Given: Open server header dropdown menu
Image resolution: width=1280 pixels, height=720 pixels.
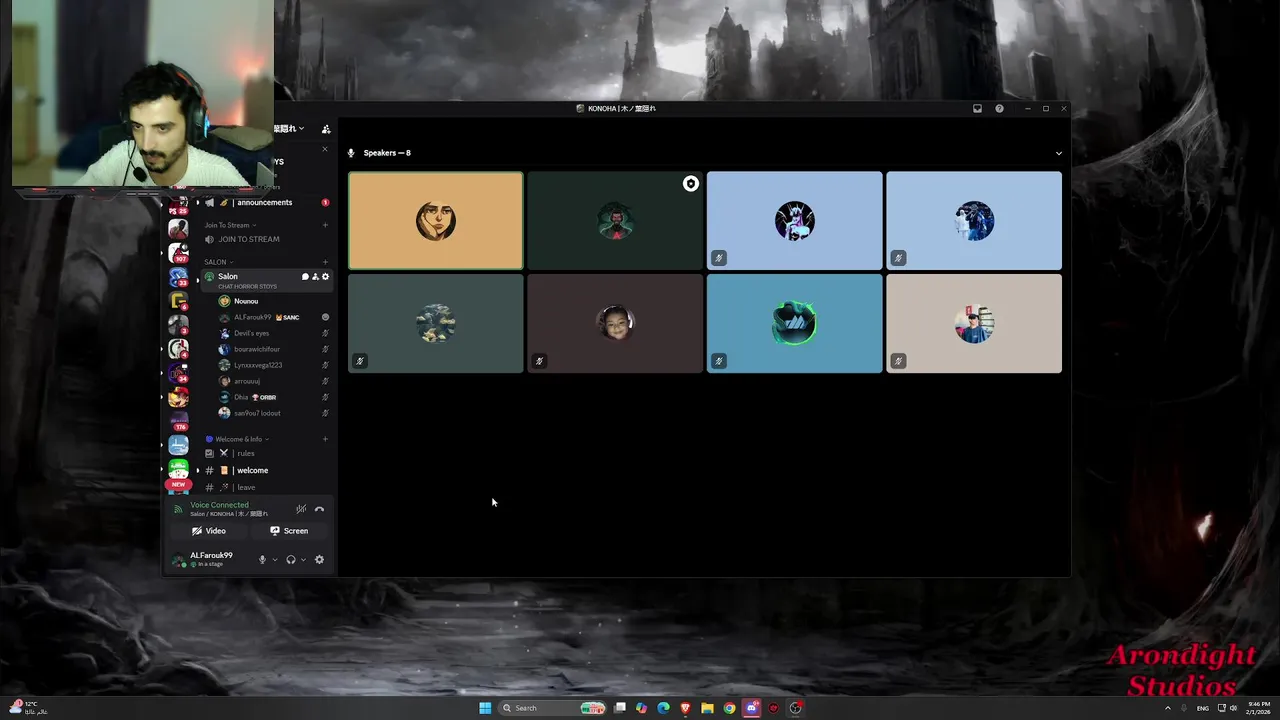Looking at the screenshot, I should pyautogui.click(x=291, y=129).
